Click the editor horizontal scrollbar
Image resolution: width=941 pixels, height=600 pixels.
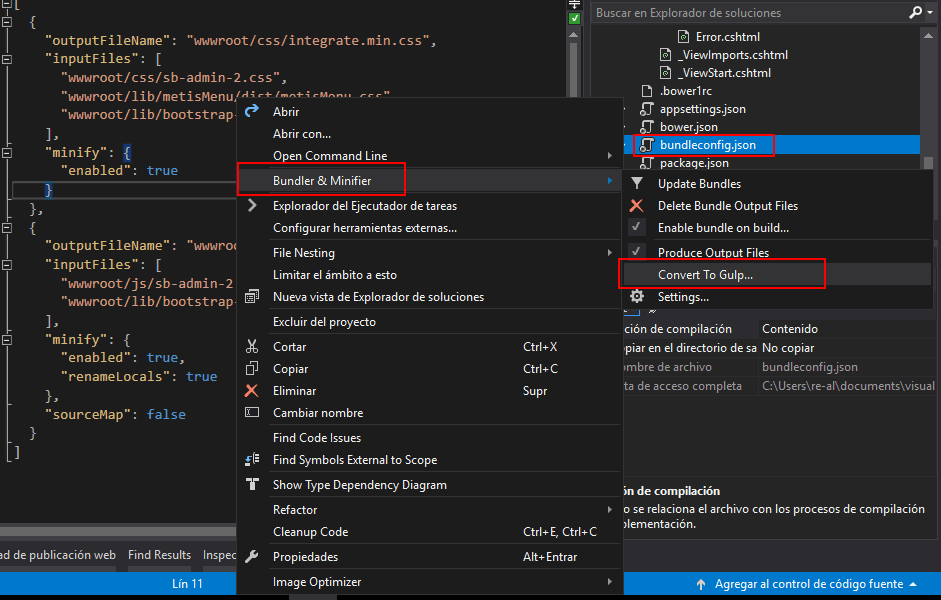(118, 531)
